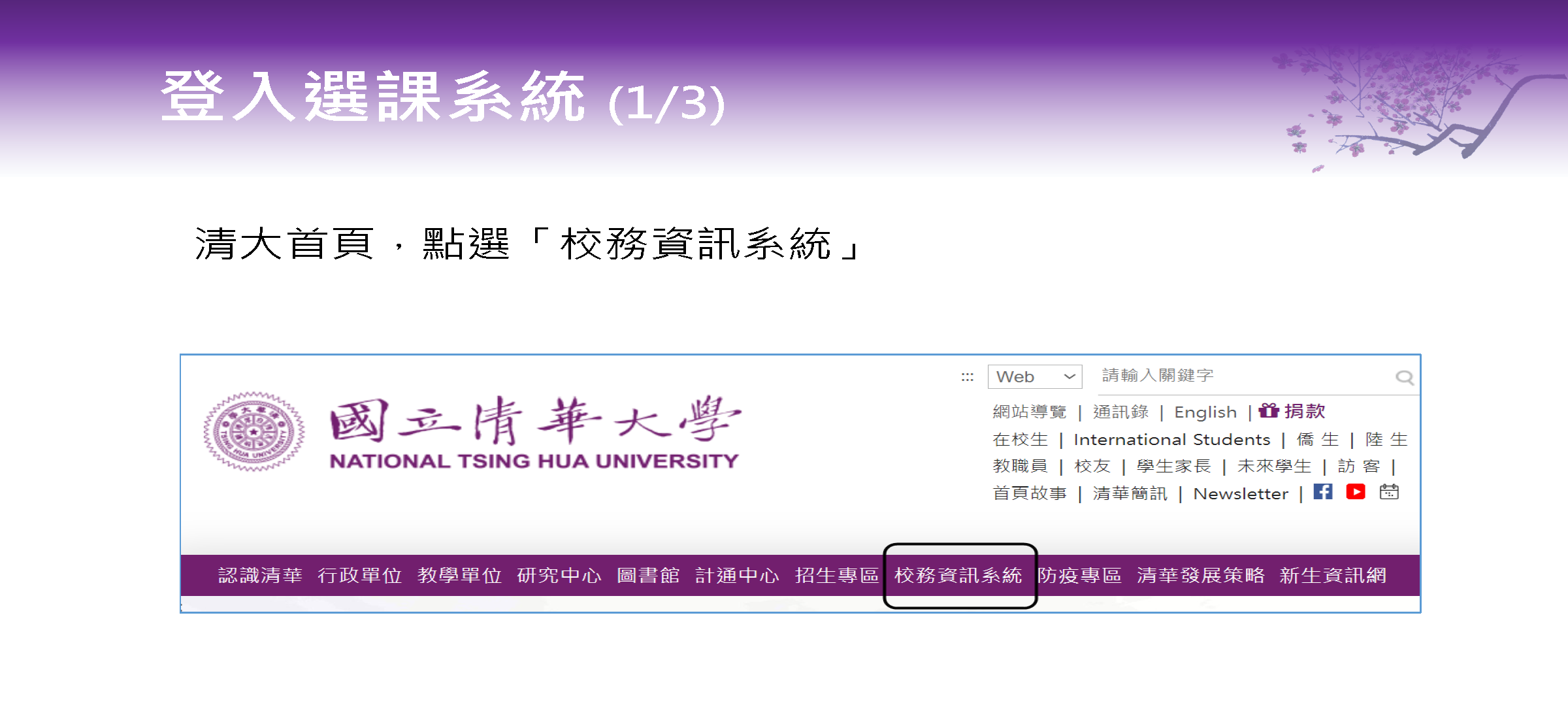This screenshot has height=711, width=1568.
Task: Open the calendar icon link
Action: click(1389, 491)
